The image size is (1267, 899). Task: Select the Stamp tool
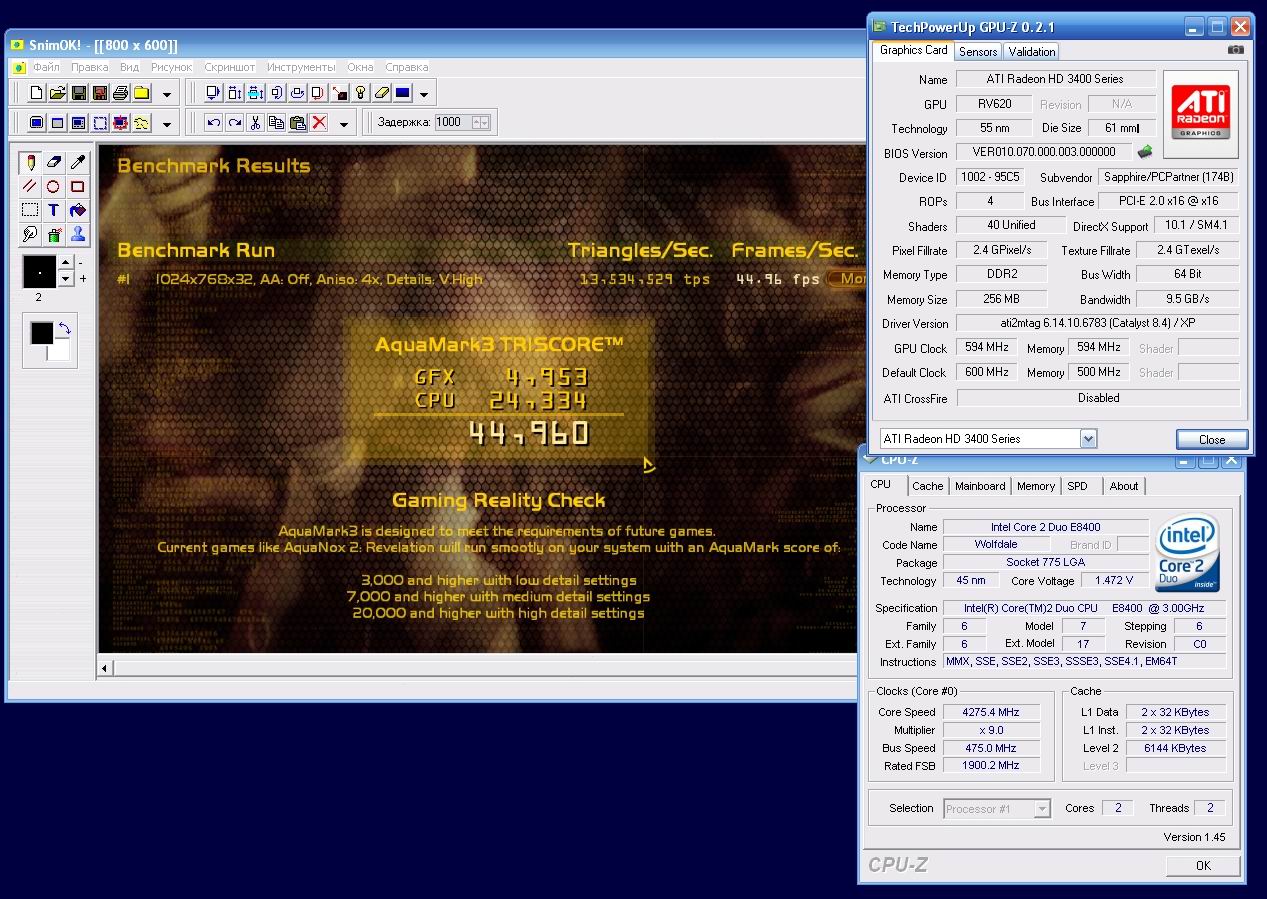tap(78, 235)
